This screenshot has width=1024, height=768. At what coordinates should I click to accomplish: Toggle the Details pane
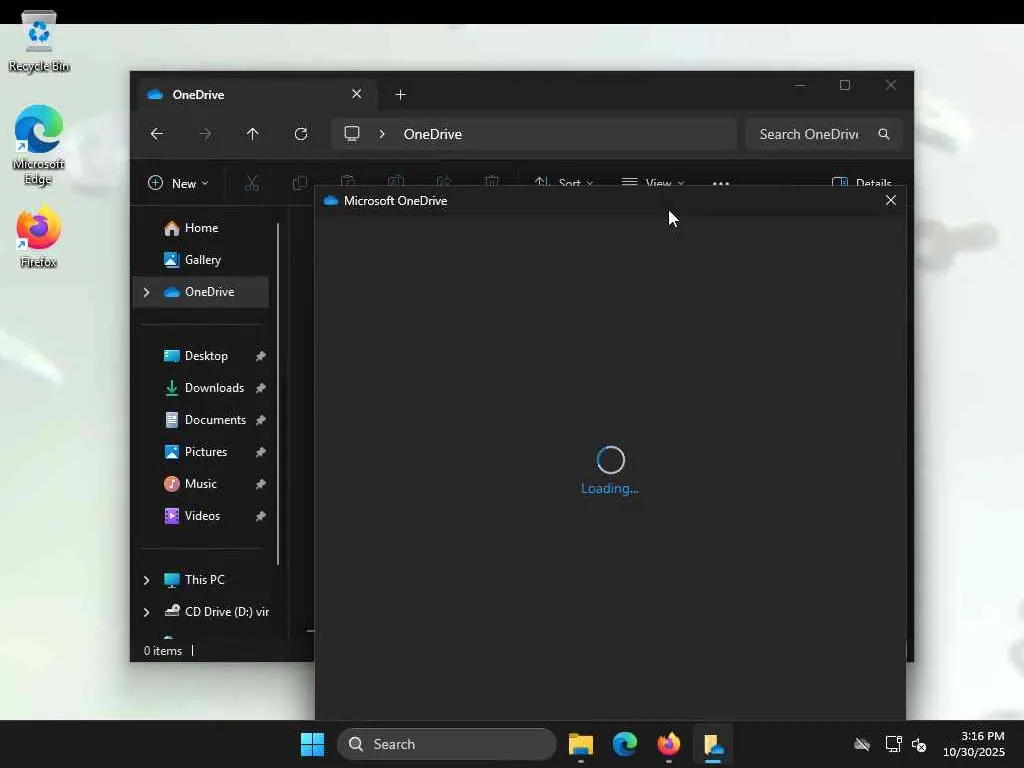(x=861, y=183)
